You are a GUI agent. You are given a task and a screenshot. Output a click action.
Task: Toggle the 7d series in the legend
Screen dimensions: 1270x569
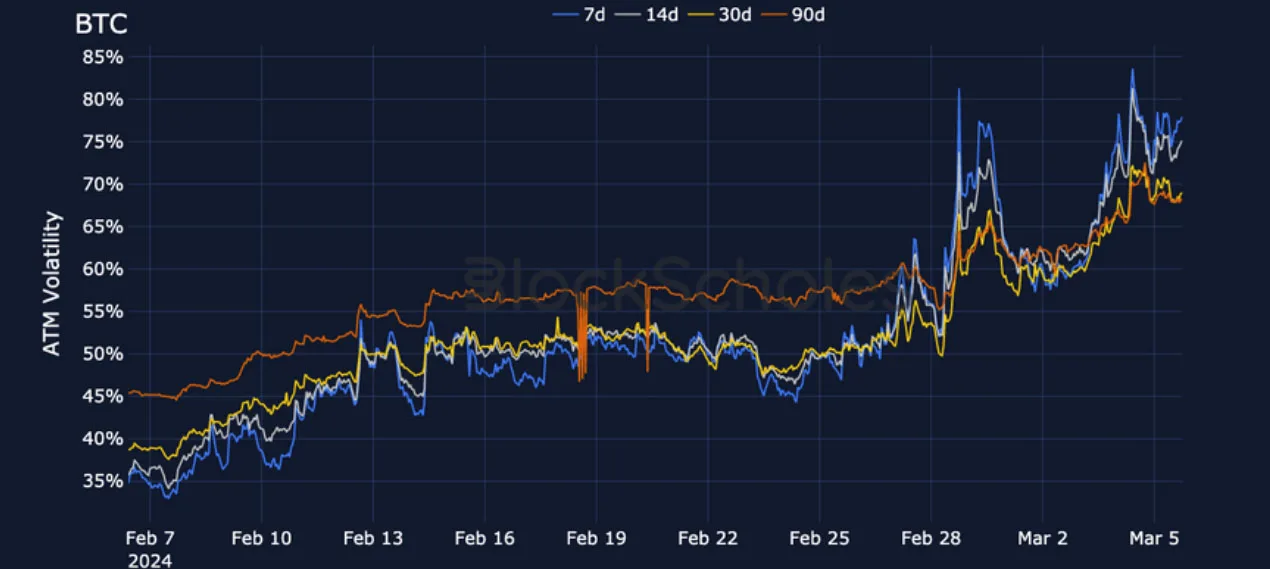point(579,14)
